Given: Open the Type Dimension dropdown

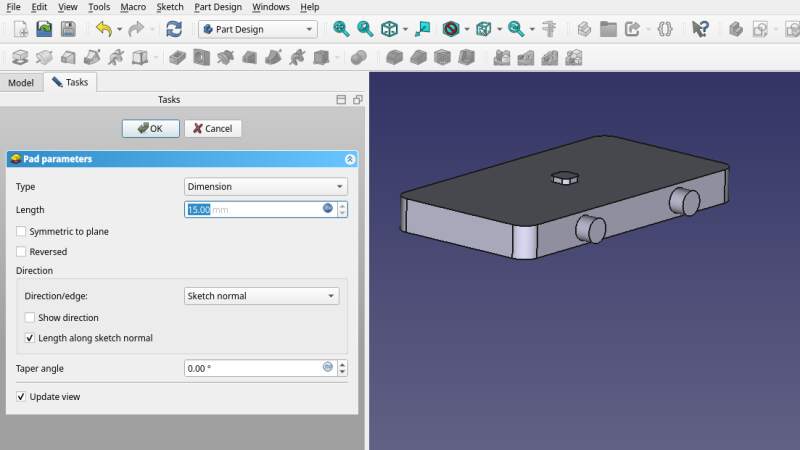Looking at the screenshot, I should (x=266, y=187).
